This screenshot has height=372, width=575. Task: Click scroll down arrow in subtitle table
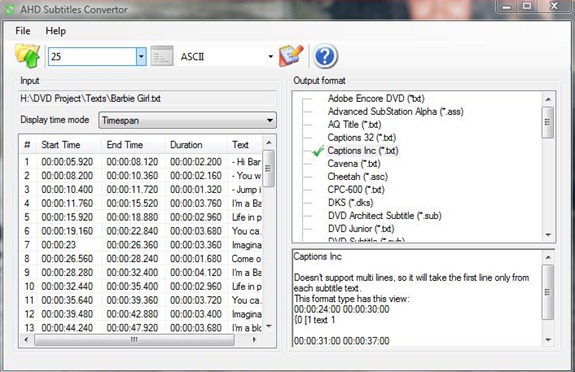pos(269,326)
